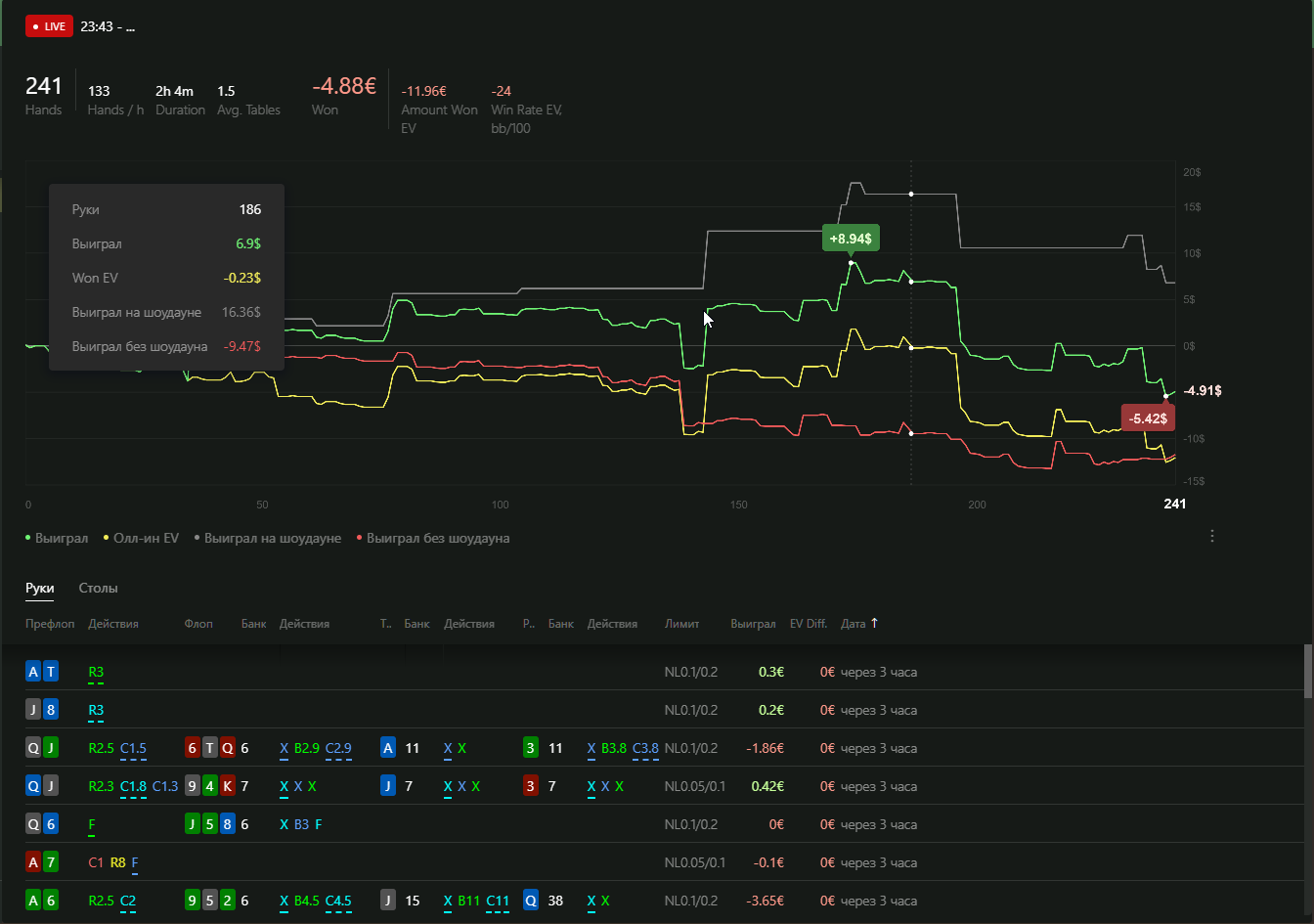
Task: Open the Q 6 preflop fold hand row
Action: click(665, 824)
